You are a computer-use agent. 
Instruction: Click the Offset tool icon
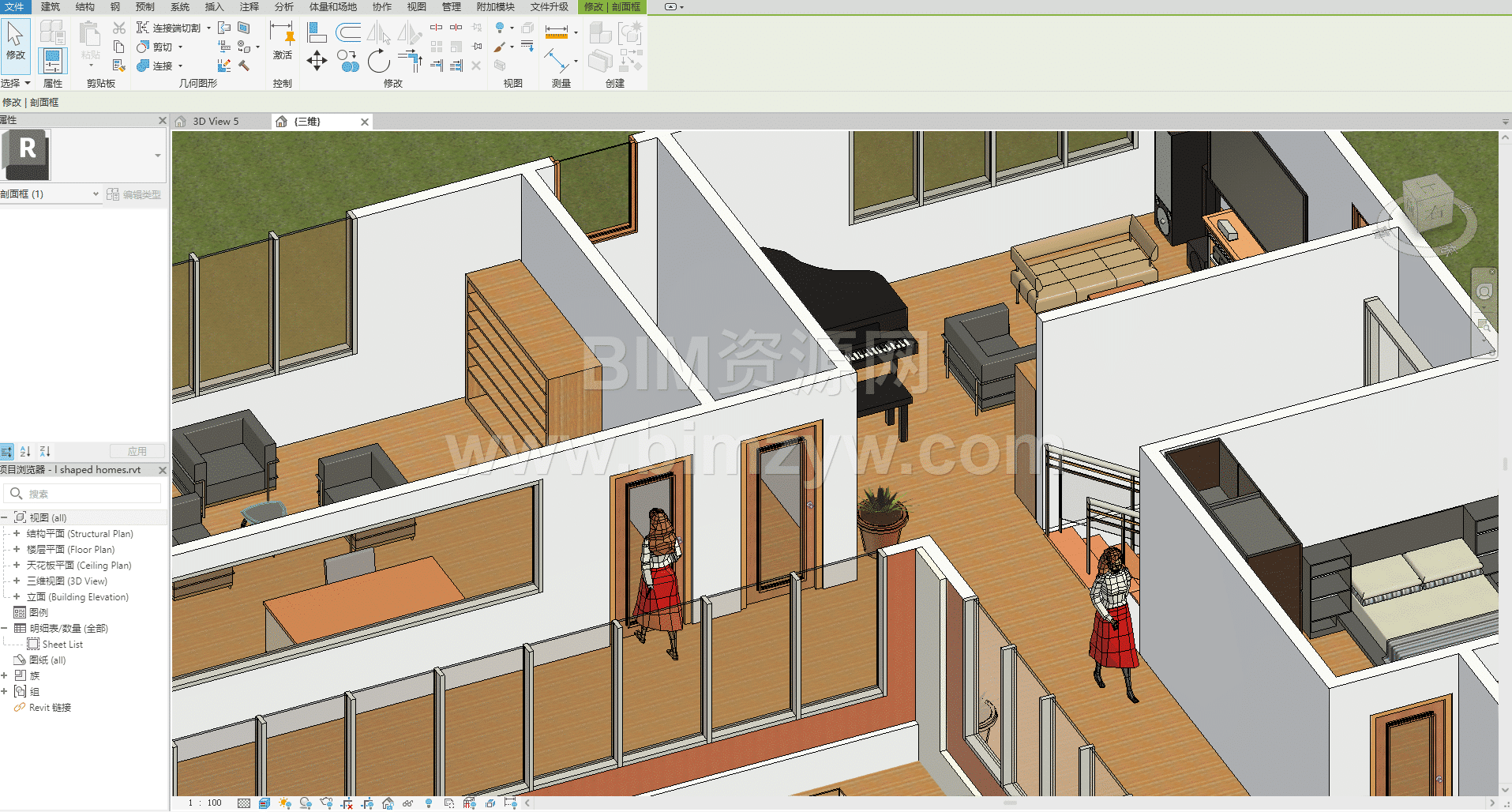click(348, 32)
